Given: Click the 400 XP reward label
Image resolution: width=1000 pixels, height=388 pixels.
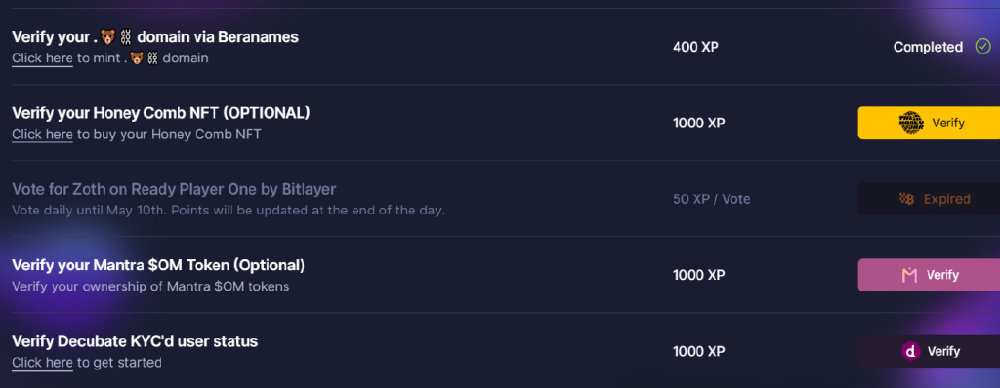Looking at the screenshot, I should pos(696,47).
